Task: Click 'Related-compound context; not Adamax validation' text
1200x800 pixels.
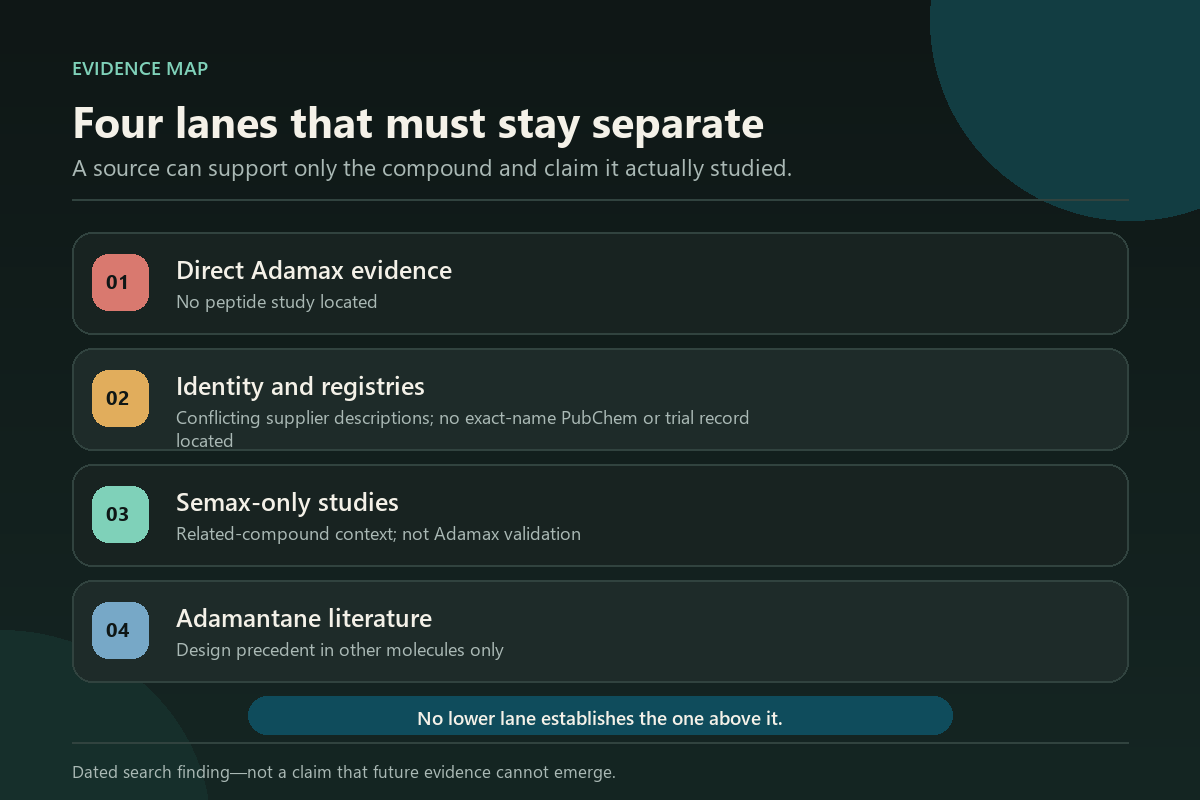Action: [x=378, y=534]
